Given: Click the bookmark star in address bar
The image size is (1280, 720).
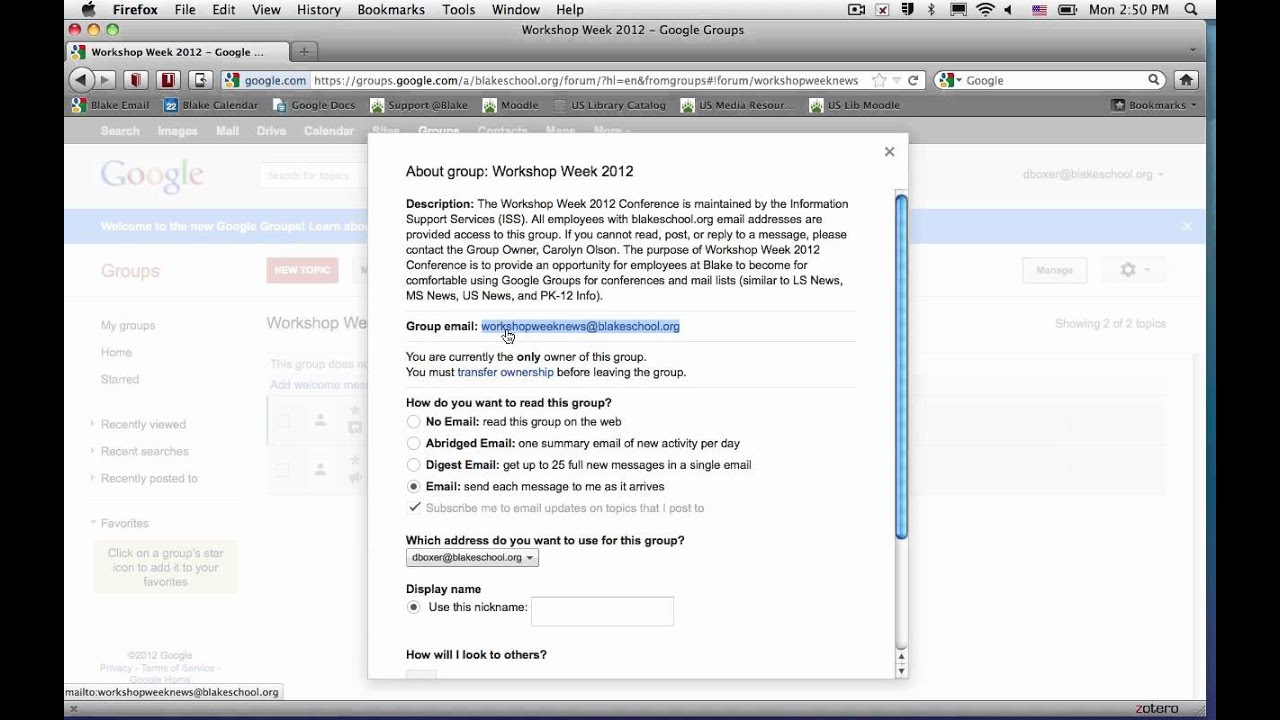Looking at the screenshot, I should [878, 80].
